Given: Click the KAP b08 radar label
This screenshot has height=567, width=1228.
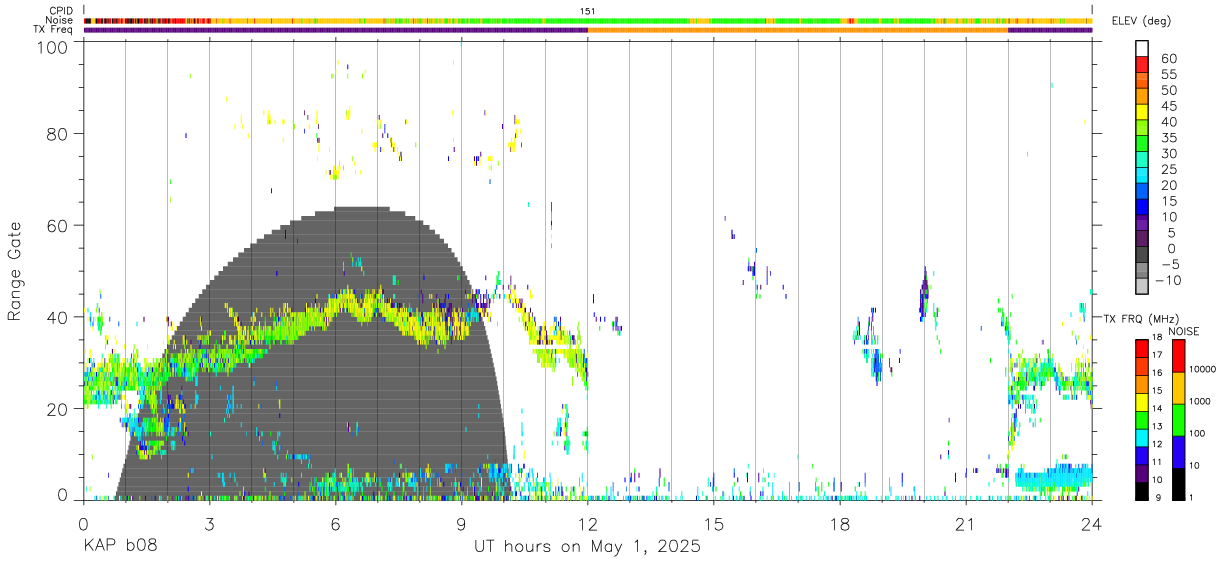Looking at the screenshot, I should pyautogui.click(x=120, y=547).
